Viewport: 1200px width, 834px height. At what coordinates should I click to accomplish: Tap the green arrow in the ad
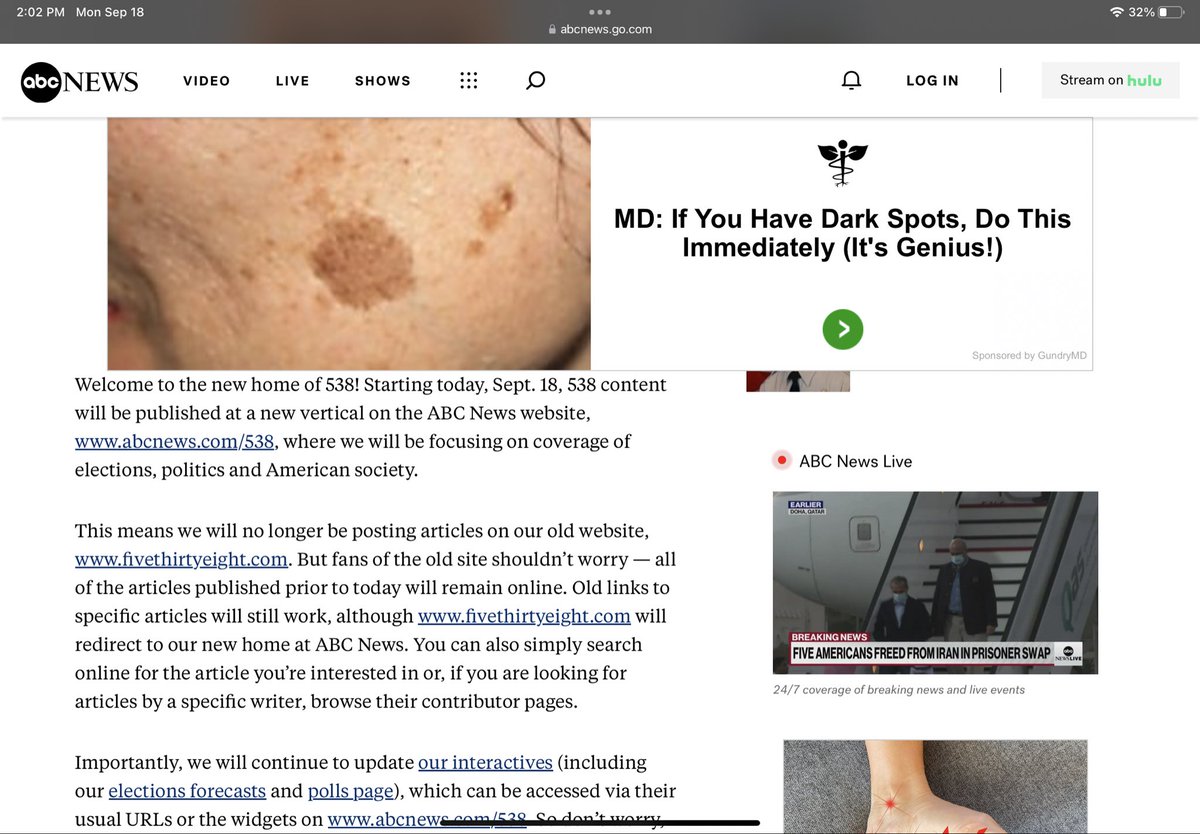pos(842,328)
